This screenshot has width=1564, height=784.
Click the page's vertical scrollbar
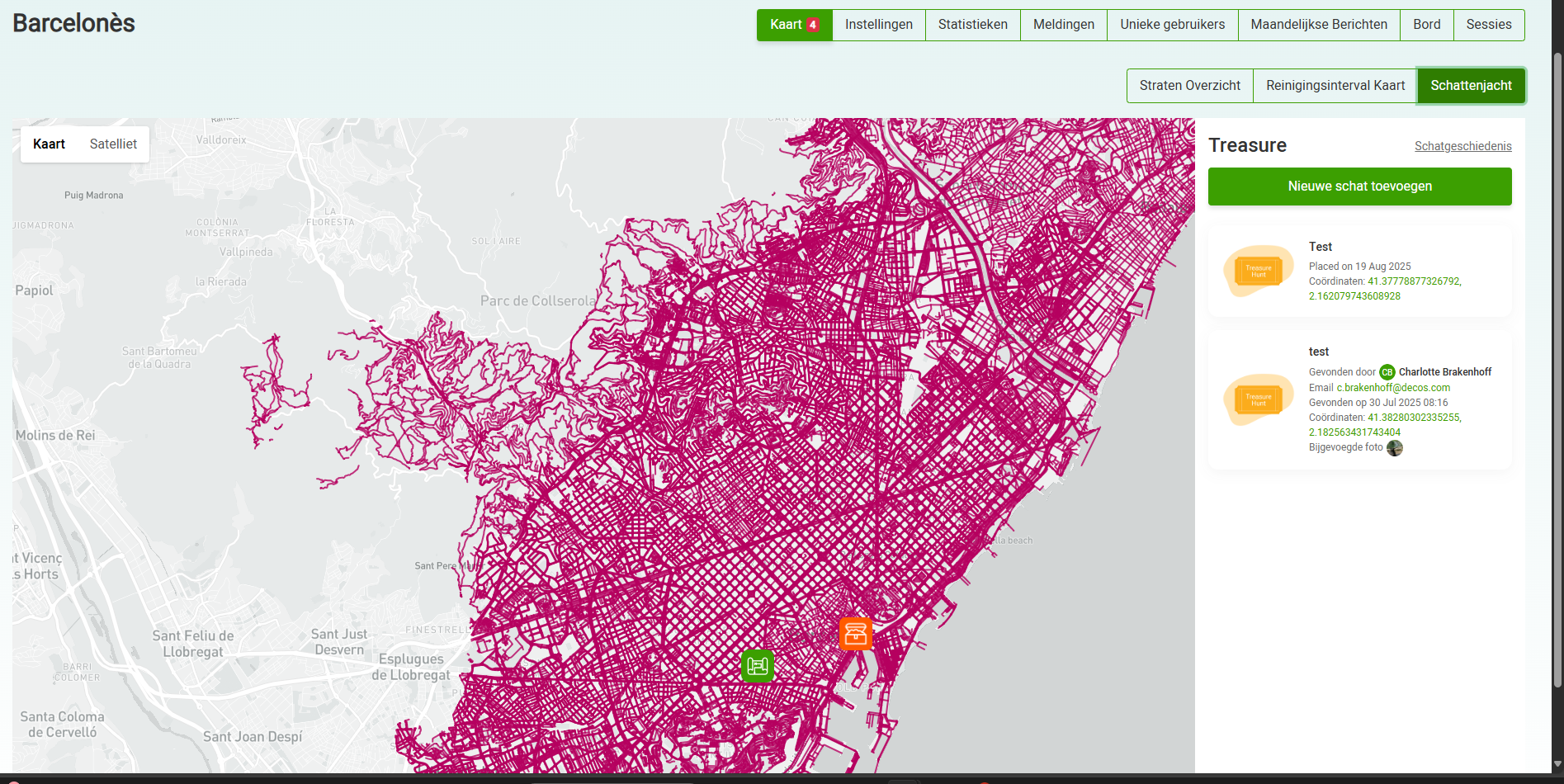[1557, 371]
